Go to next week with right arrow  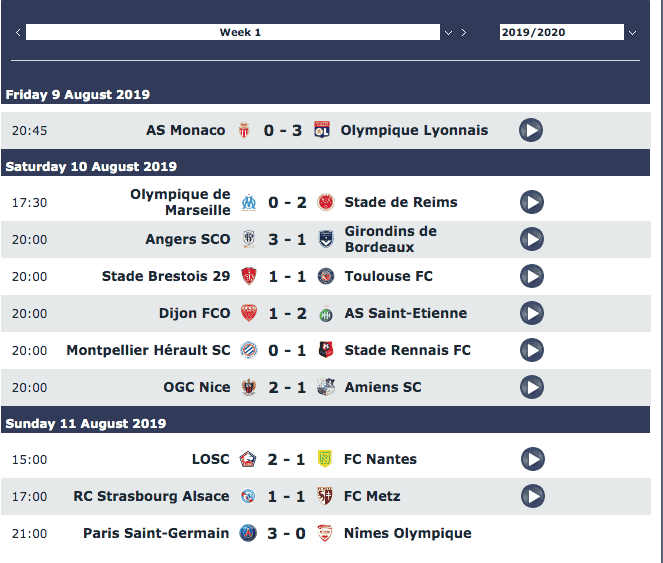[464, 33]
